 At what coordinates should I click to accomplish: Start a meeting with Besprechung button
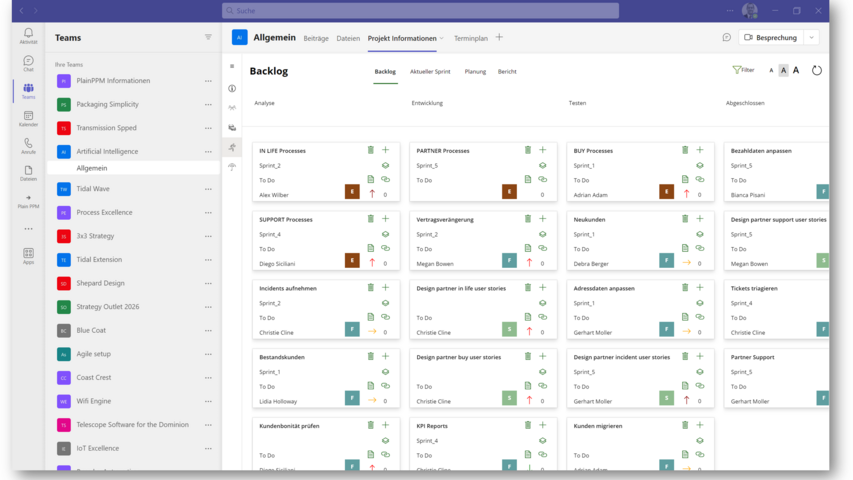pyautogui.click(x=770, y=38)
